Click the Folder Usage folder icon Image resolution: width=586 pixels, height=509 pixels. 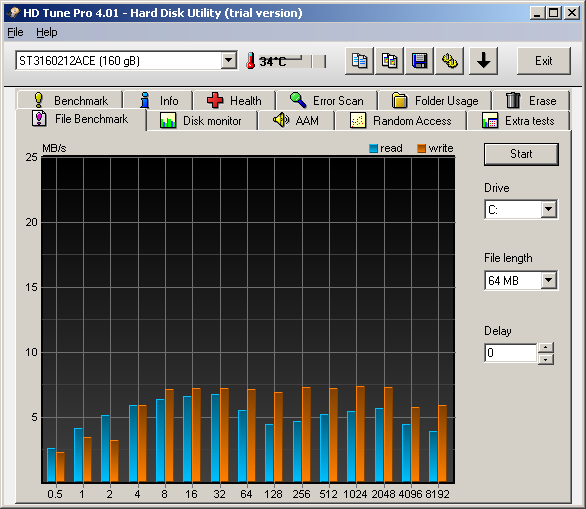(400, 100)
